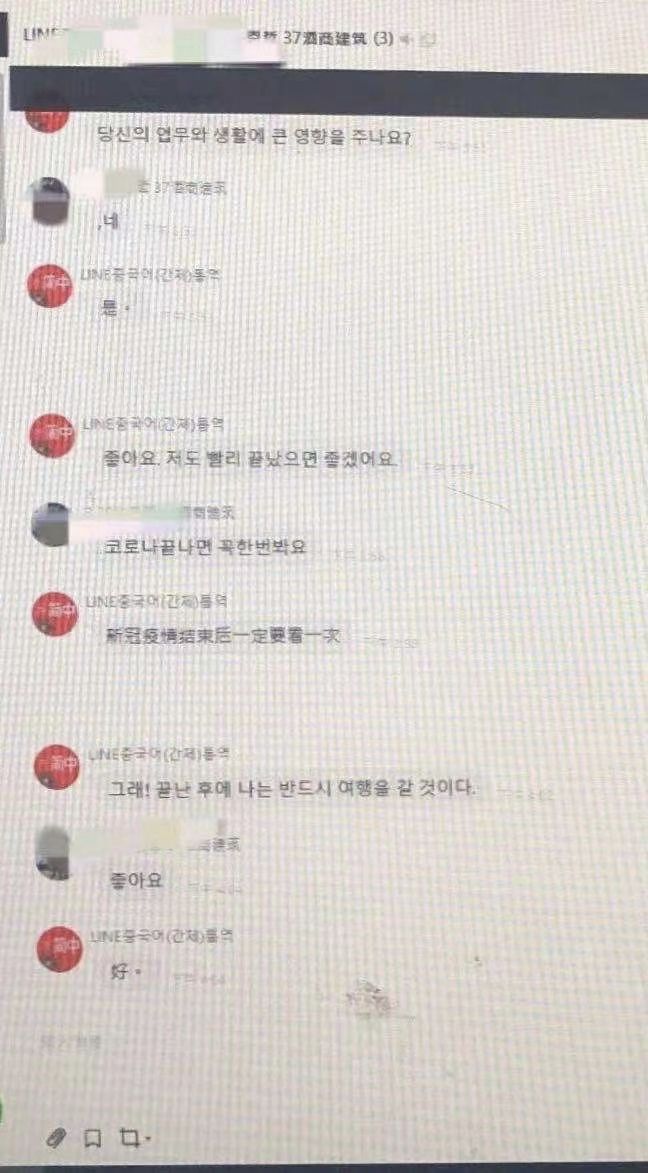This screenshot has height=1173, width=648.
Task: Click the user avatar beside "코로나끝나면 꼭한번봐요"
Action: tap(52, 524)
